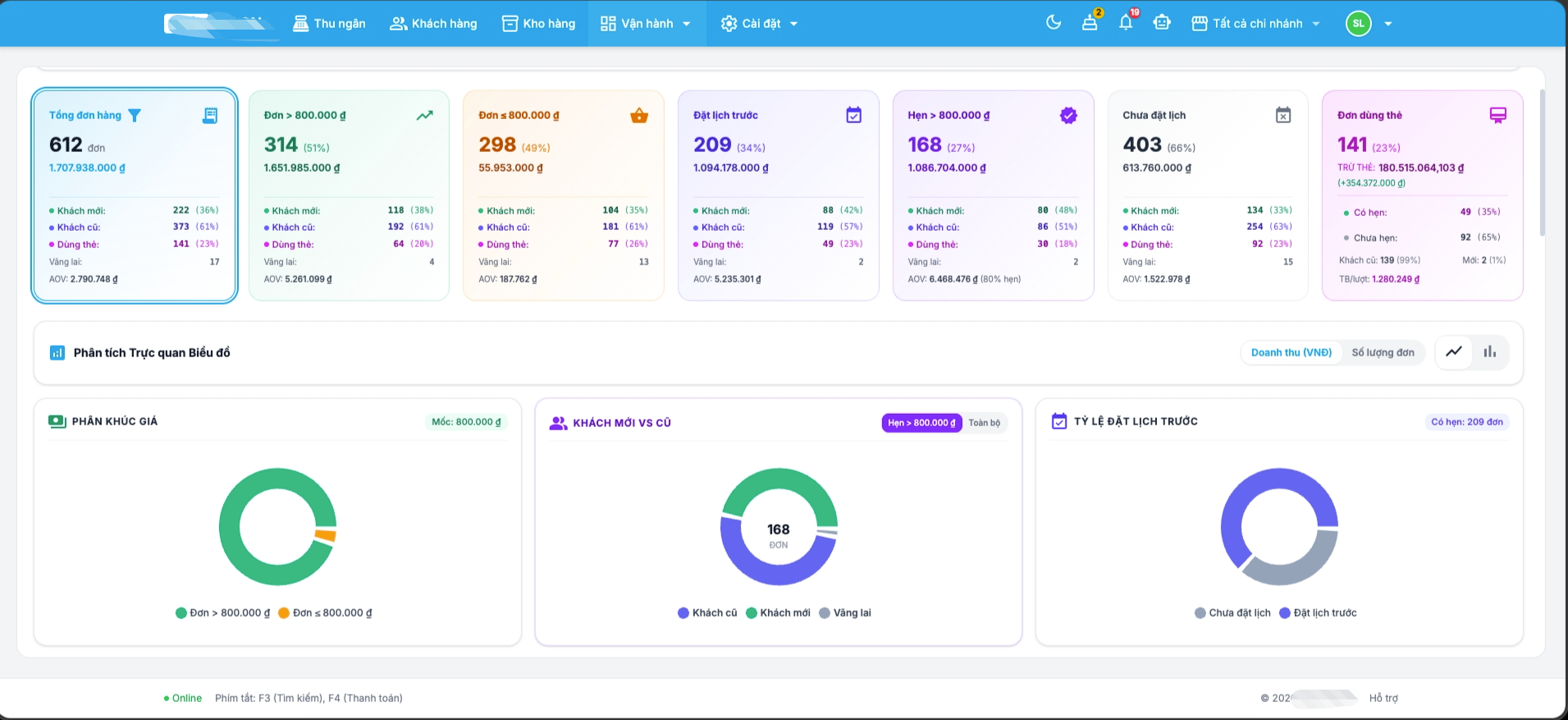
Task: Select the Hẹn > 800.000 đ filter pill
Action: point(921,423)
